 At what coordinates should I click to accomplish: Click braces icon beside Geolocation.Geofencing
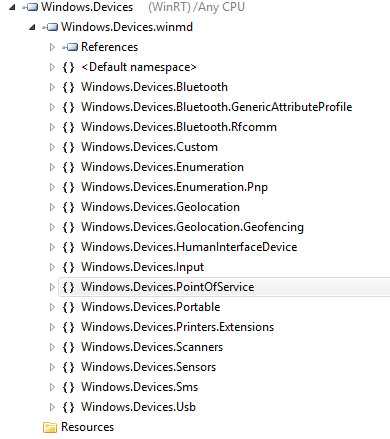point(68,227)
